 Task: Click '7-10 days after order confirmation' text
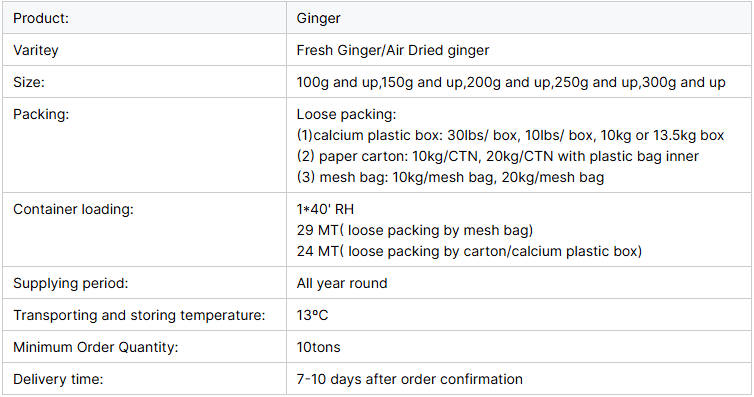(x=410, y=379)
